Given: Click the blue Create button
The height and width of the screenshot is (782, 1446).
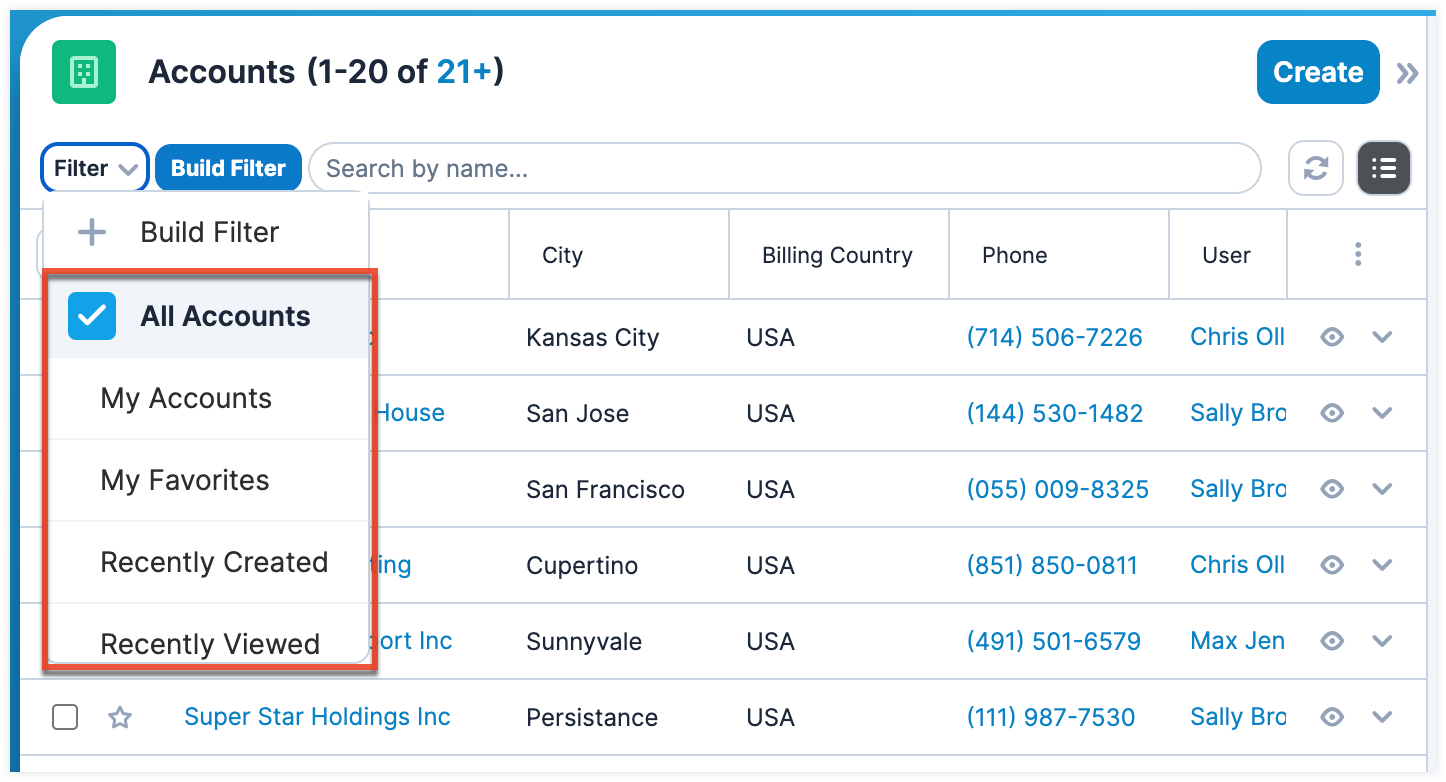Looking at the screenshot, I should click(1318, 72).
